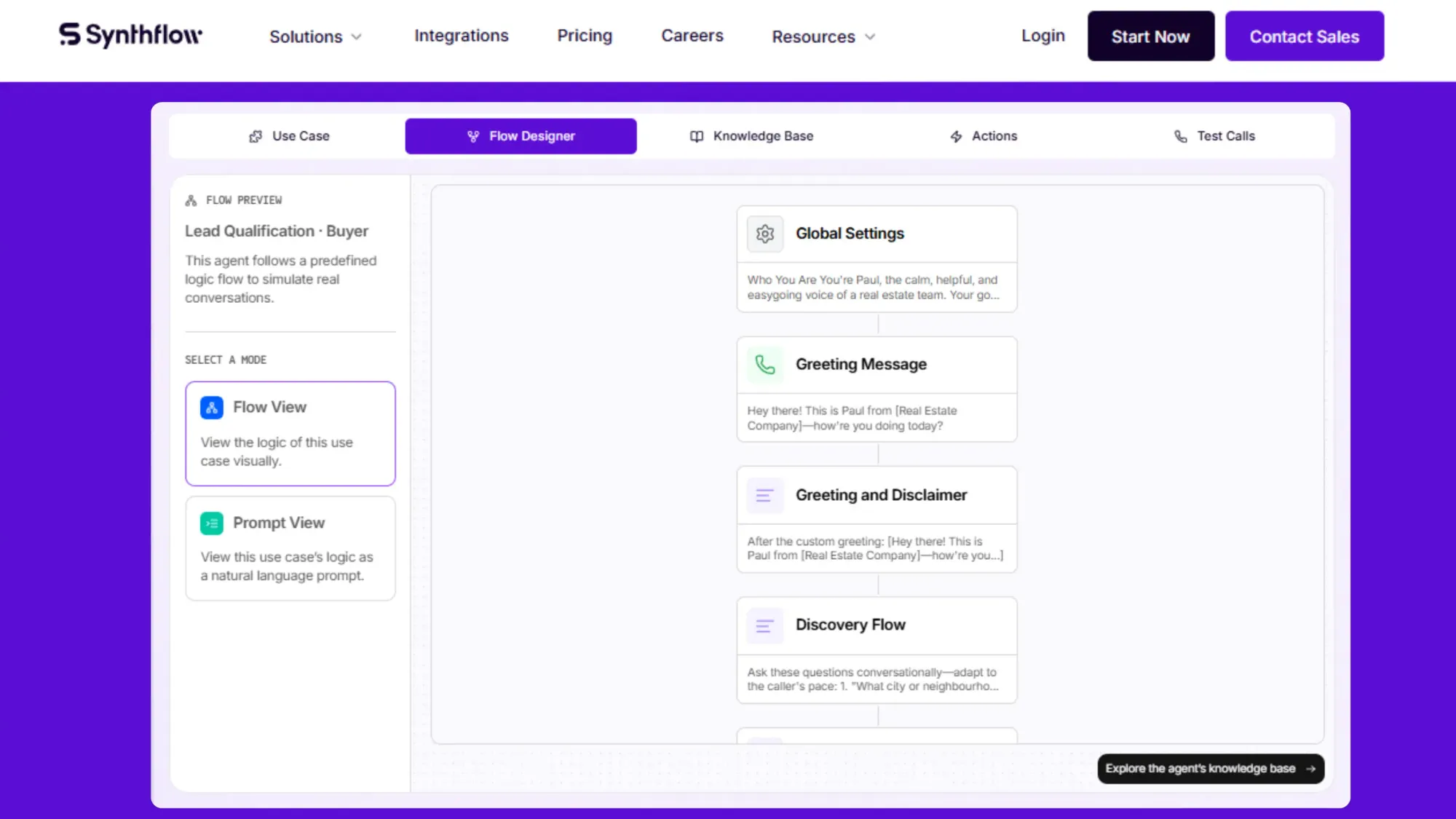
Task: Select Prompt View mode
Action: pos(290,548)
